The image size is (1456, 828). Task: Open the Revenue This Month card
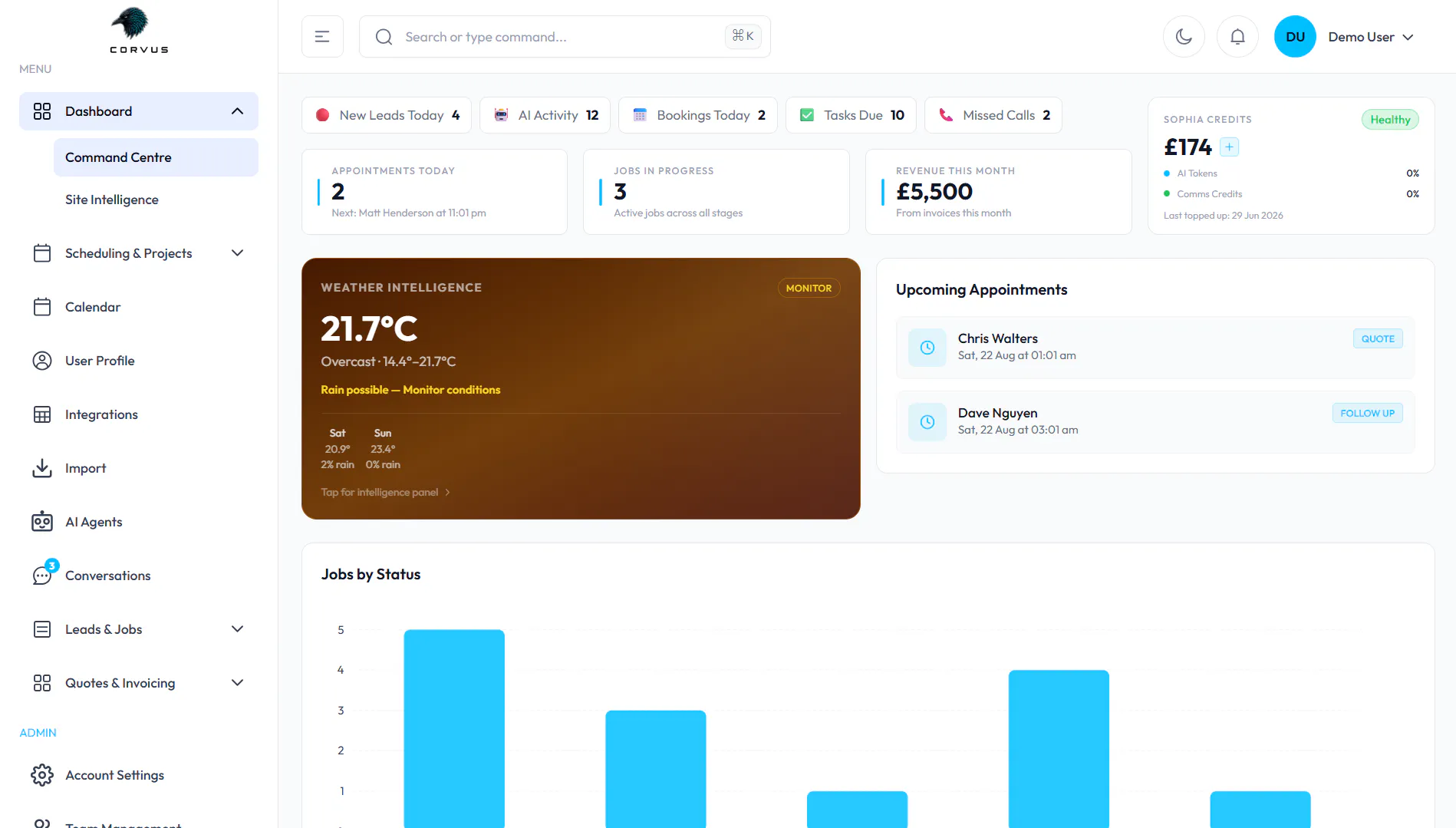(x=999, y=192)
